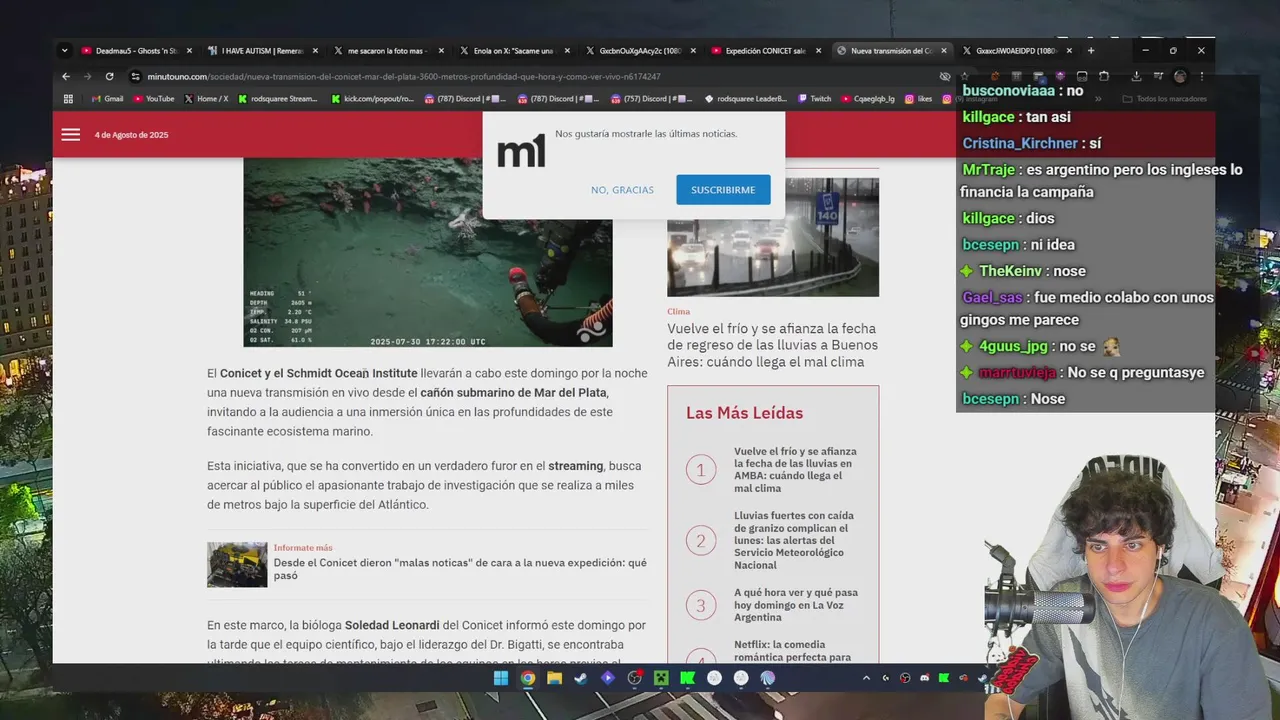This screenshot has height=720, width=1280.
Task: View site information icon in address bar
Action: point(135,76)
